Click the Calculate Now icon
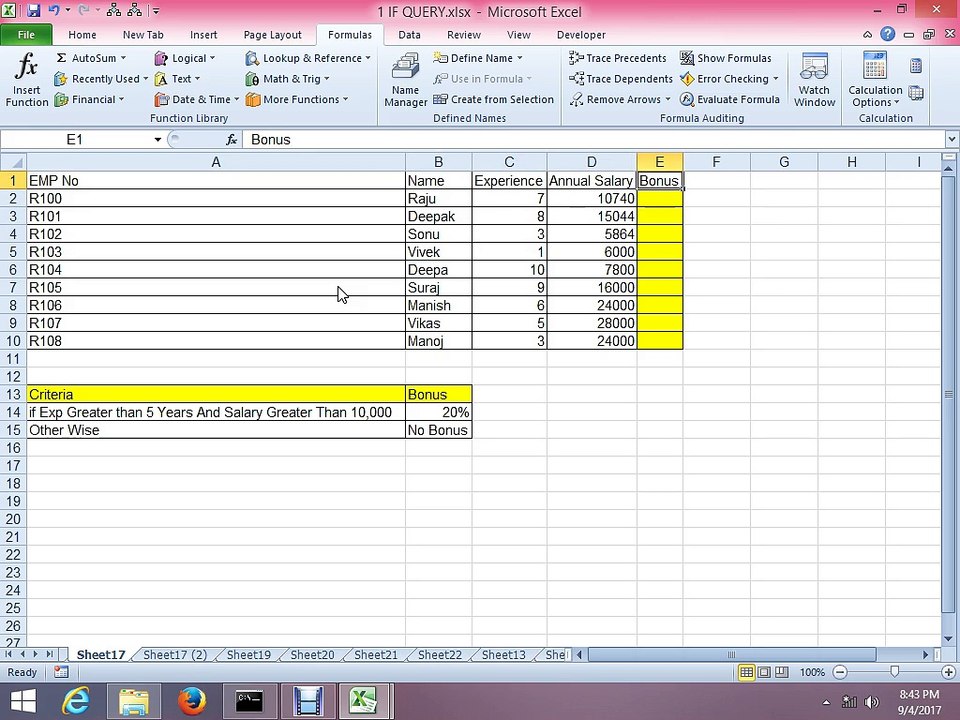This screenshot has width=960, height=720. point(916,66)
